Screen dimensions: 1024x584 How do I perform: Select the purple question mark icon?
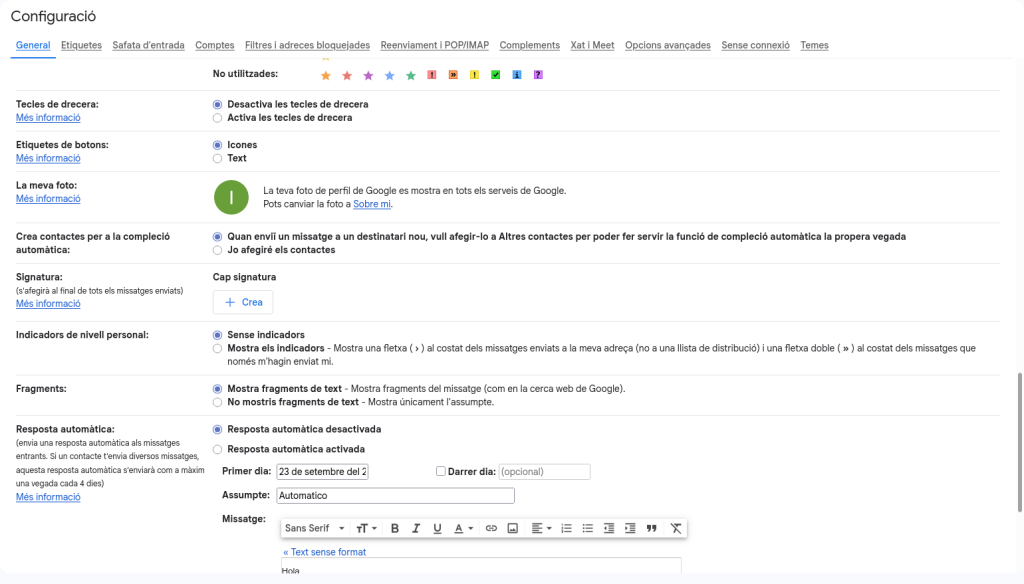[538, 75]
